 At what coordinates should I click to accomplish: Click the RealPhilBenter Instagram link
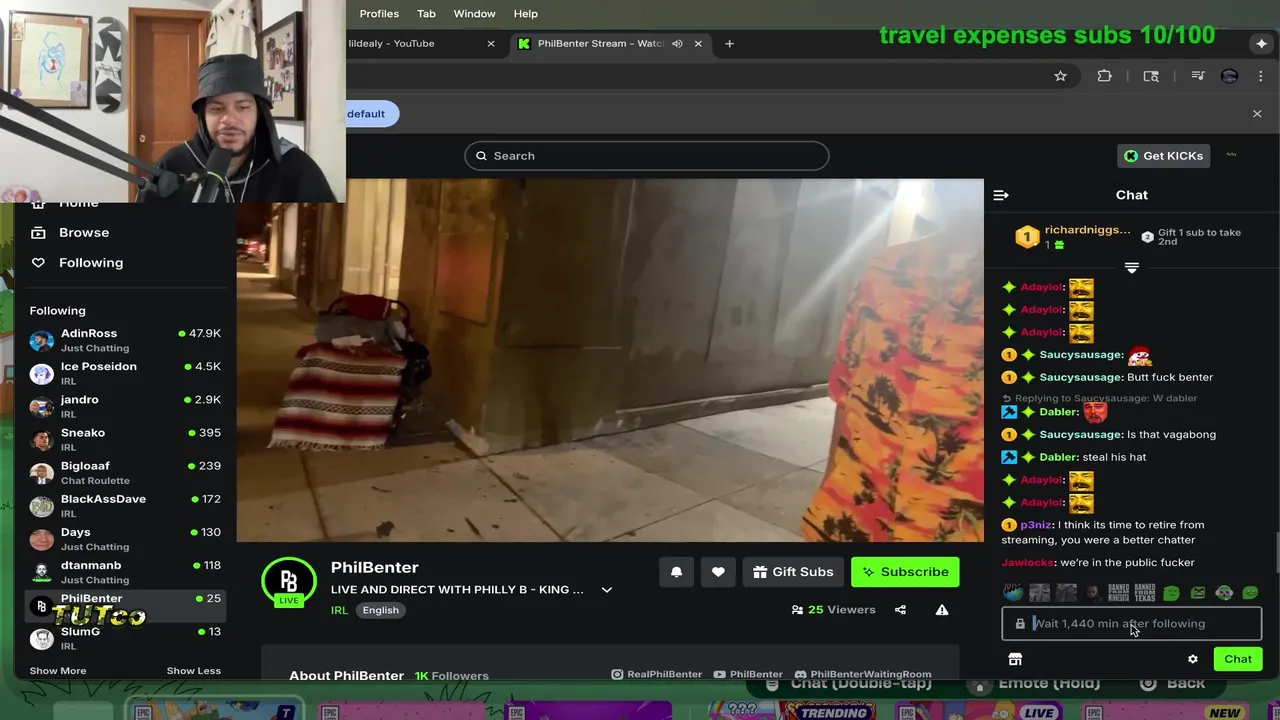pyautogui.click(x=657, y=675)
